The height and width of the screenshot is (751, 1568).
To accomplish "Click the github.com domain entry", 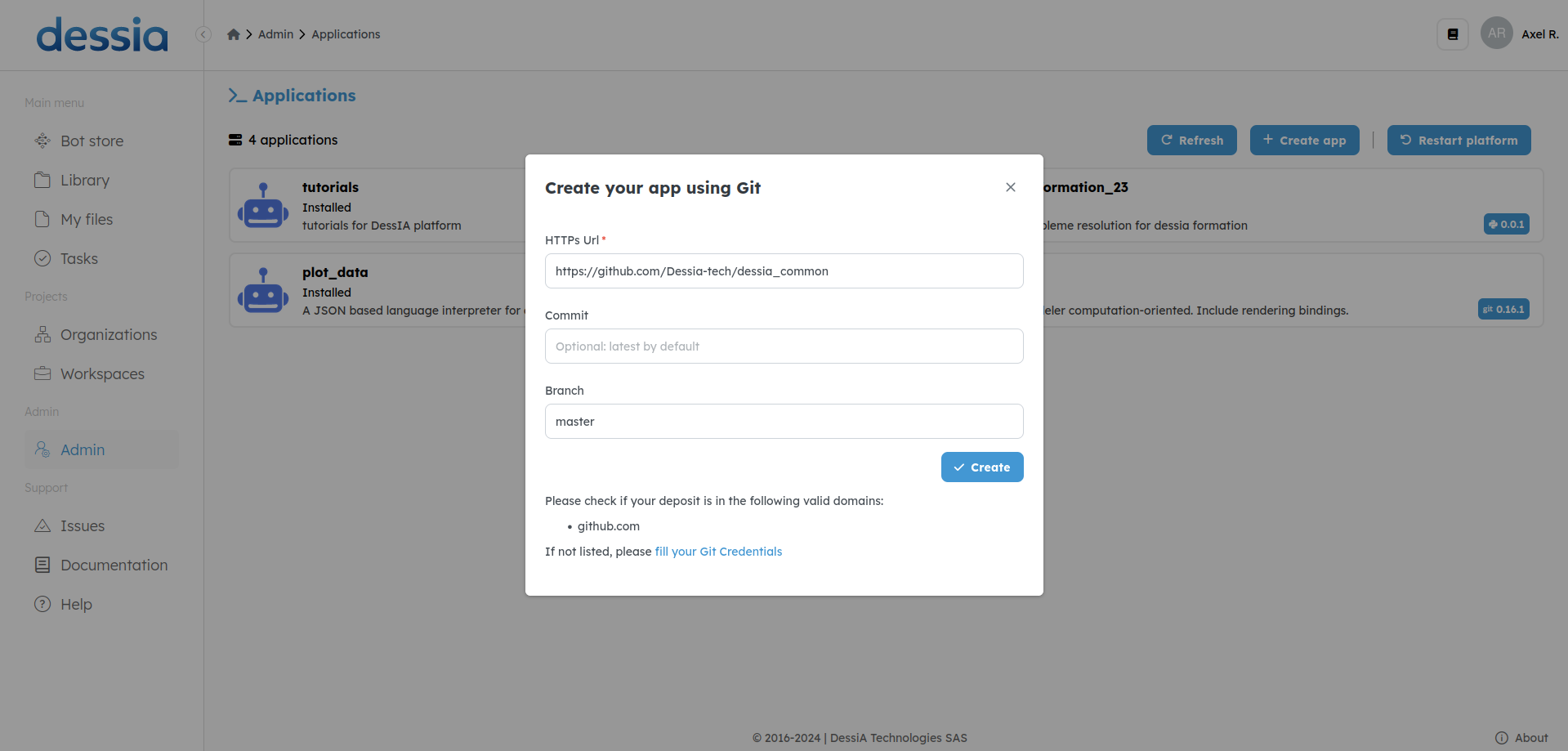I will tap(609, 526).
